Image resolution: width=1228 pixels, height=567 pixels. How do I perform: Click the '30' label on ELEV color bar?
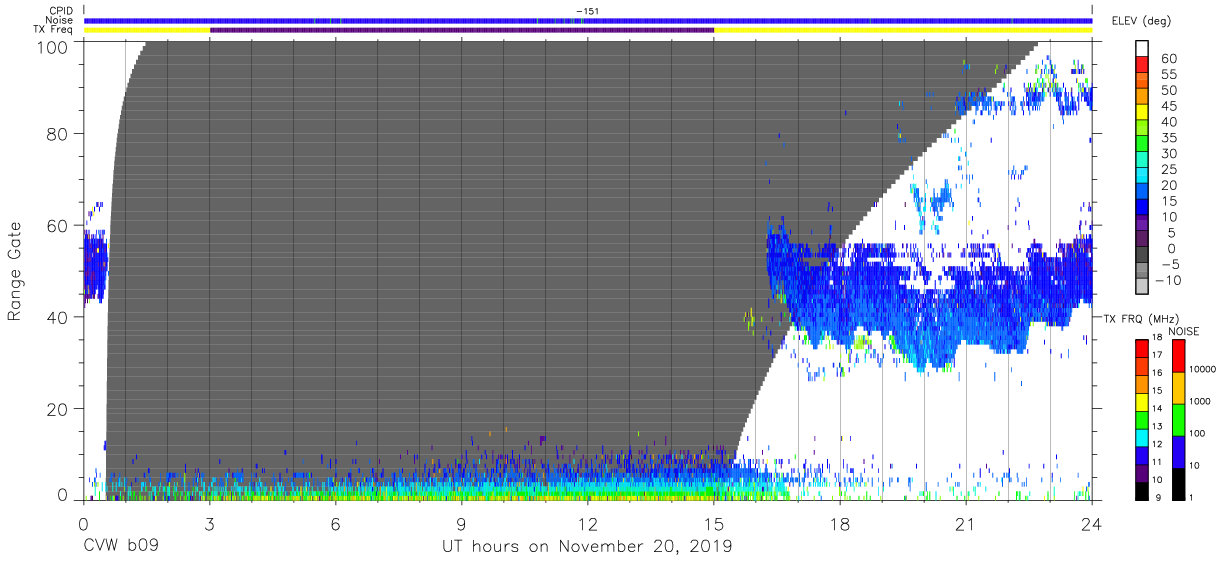(x=1168, y=154)
